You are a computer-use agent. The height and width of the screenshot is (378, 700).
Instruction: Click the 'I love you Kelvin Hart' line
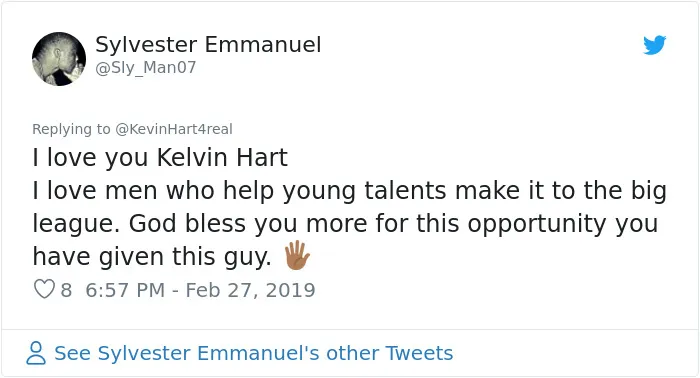[x=160, y=158]
